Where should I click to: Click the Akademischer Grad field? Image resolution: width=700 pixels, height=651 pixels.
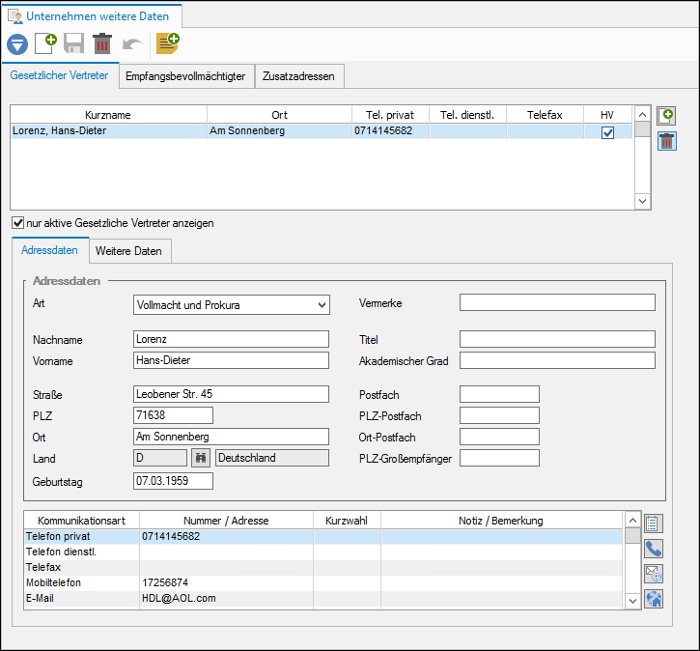tap(558, 360)
